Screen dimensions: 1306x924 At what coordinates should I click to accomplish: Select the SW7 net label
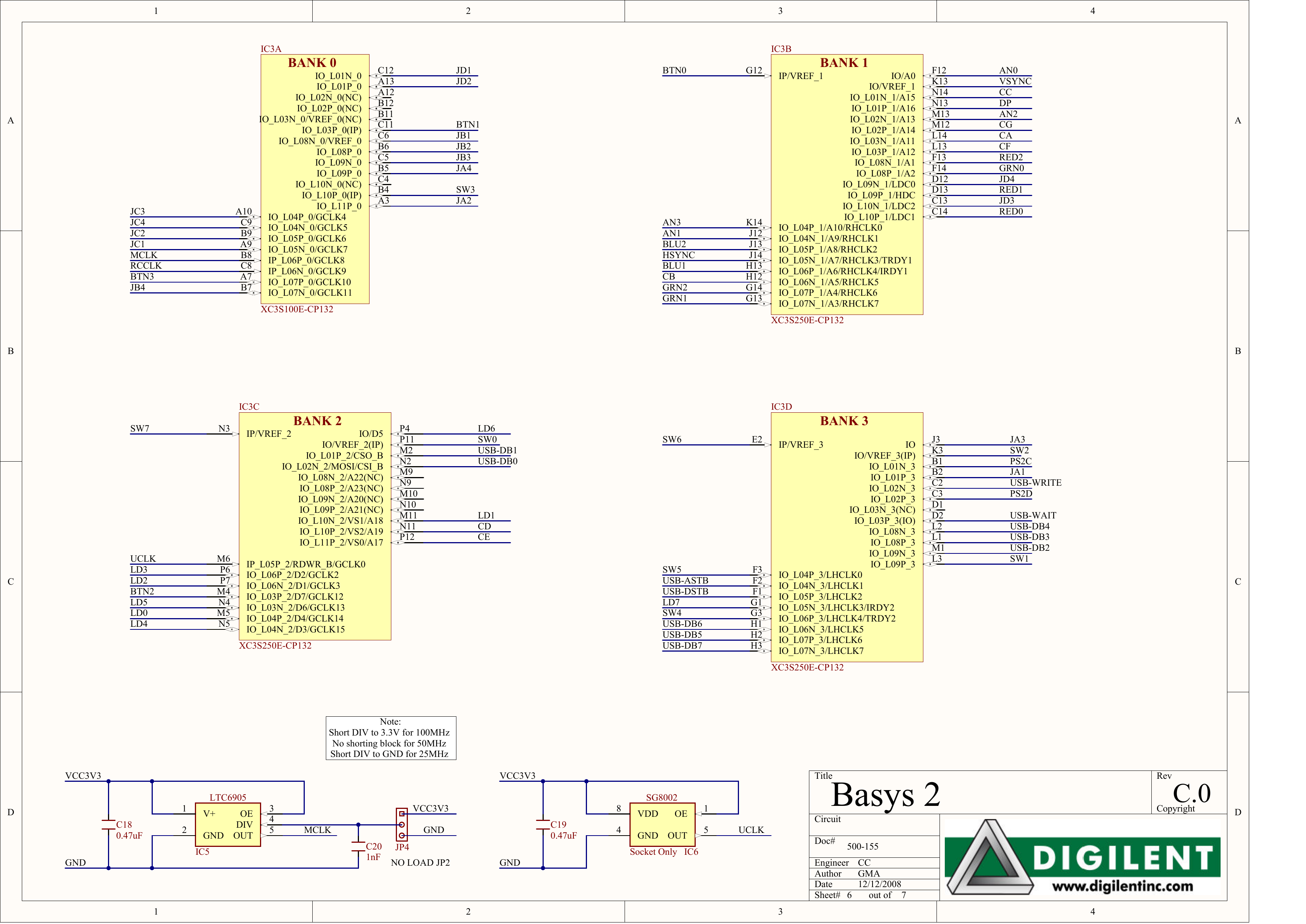(x=140, y=429)
